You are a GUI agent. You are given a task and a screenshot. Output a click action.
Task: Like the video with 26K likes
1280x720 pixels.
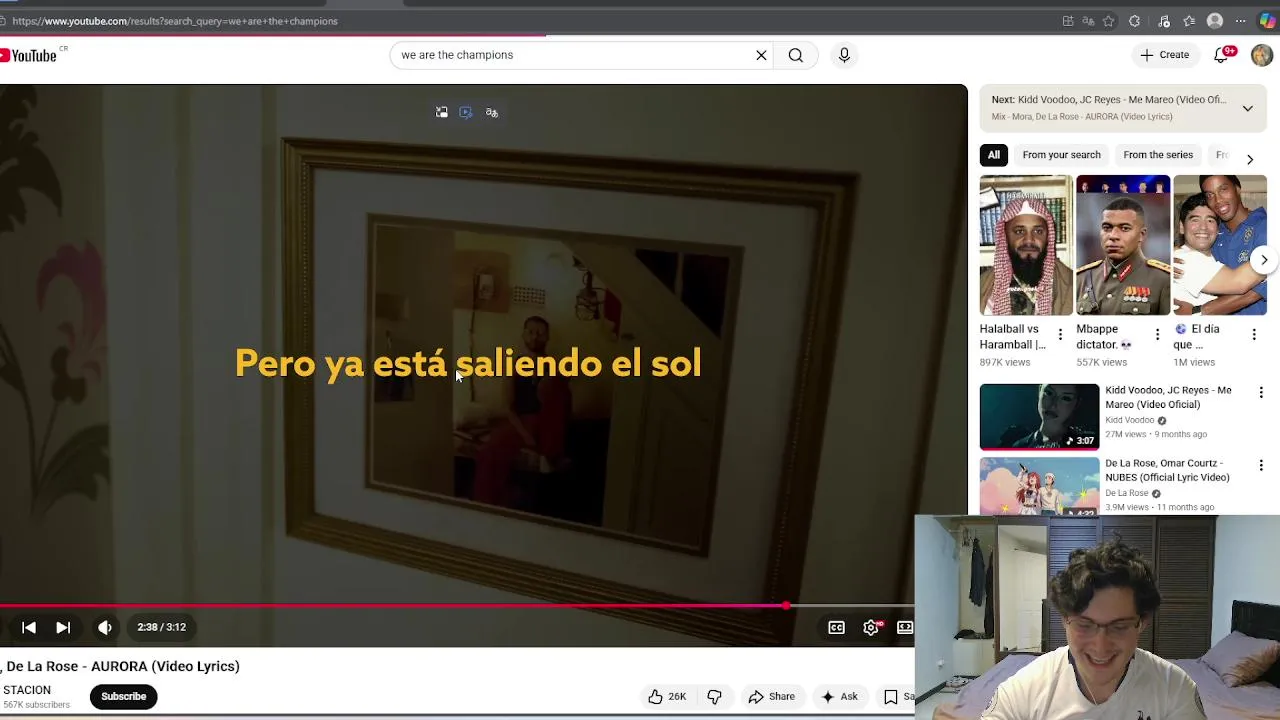tap(667, 697)
